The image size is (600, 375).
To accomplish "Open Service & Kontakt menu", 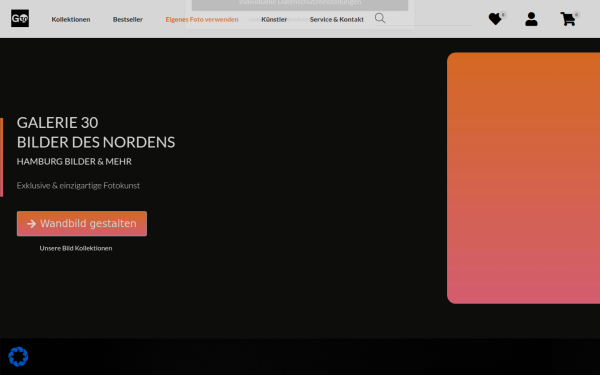I will (x=337, y=19).
